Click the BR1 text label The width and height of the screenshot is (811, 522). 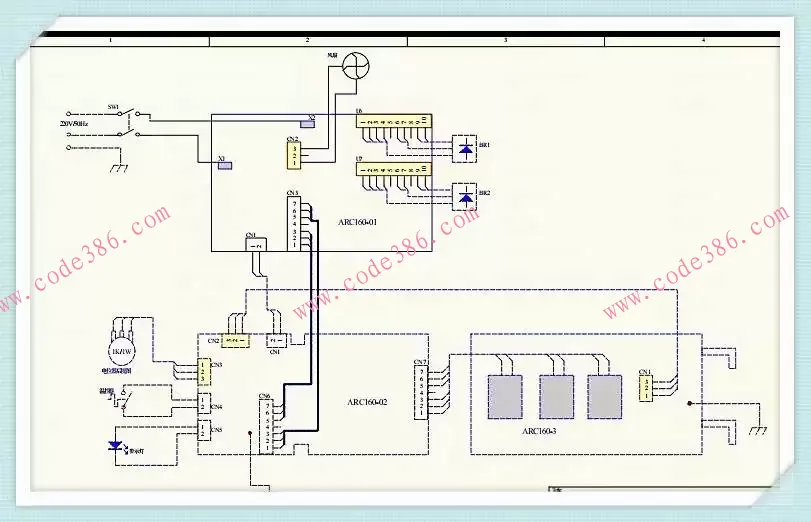484,145
